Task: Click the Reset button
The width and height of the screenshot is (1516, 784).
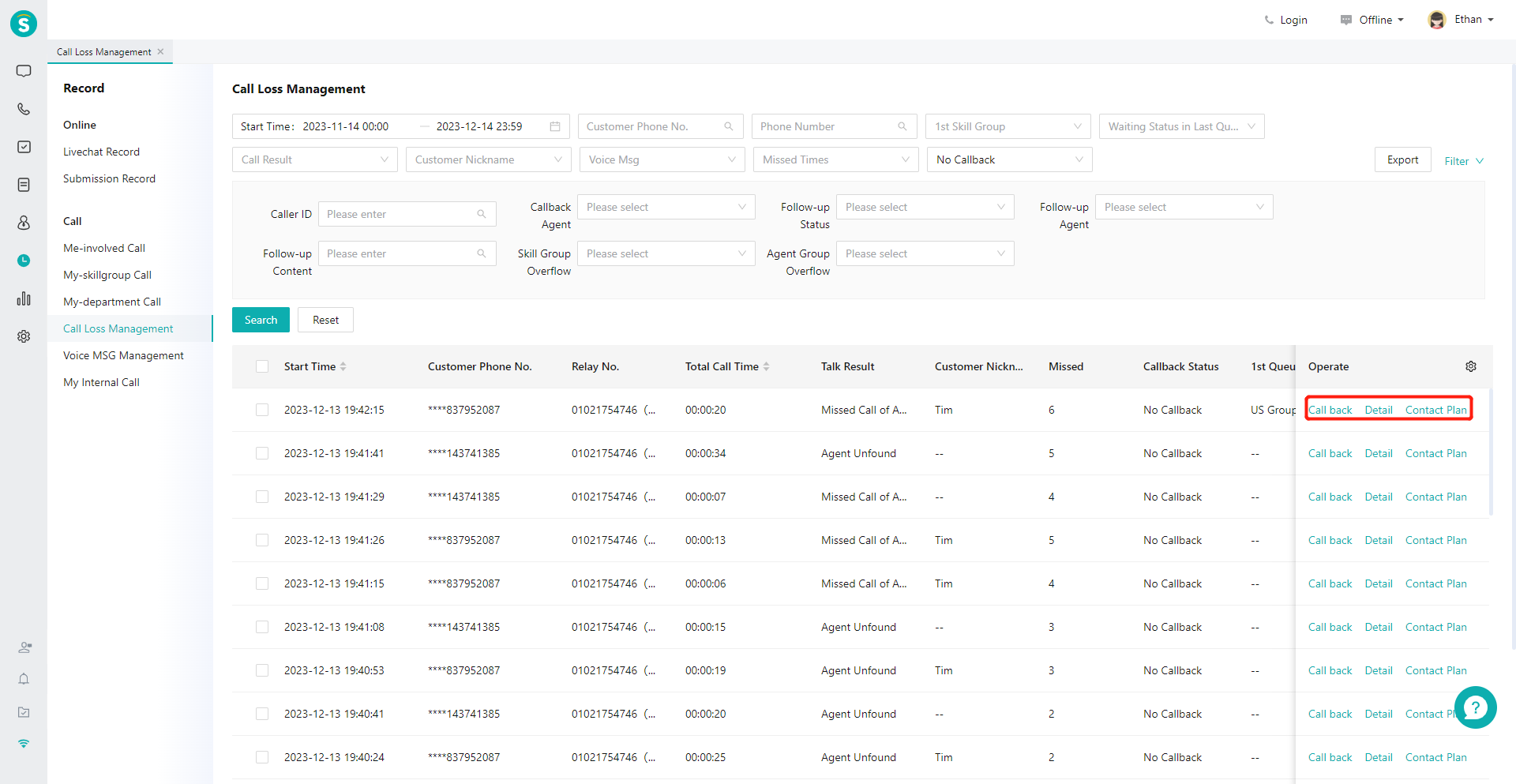Action: click(x=325, y=320)
